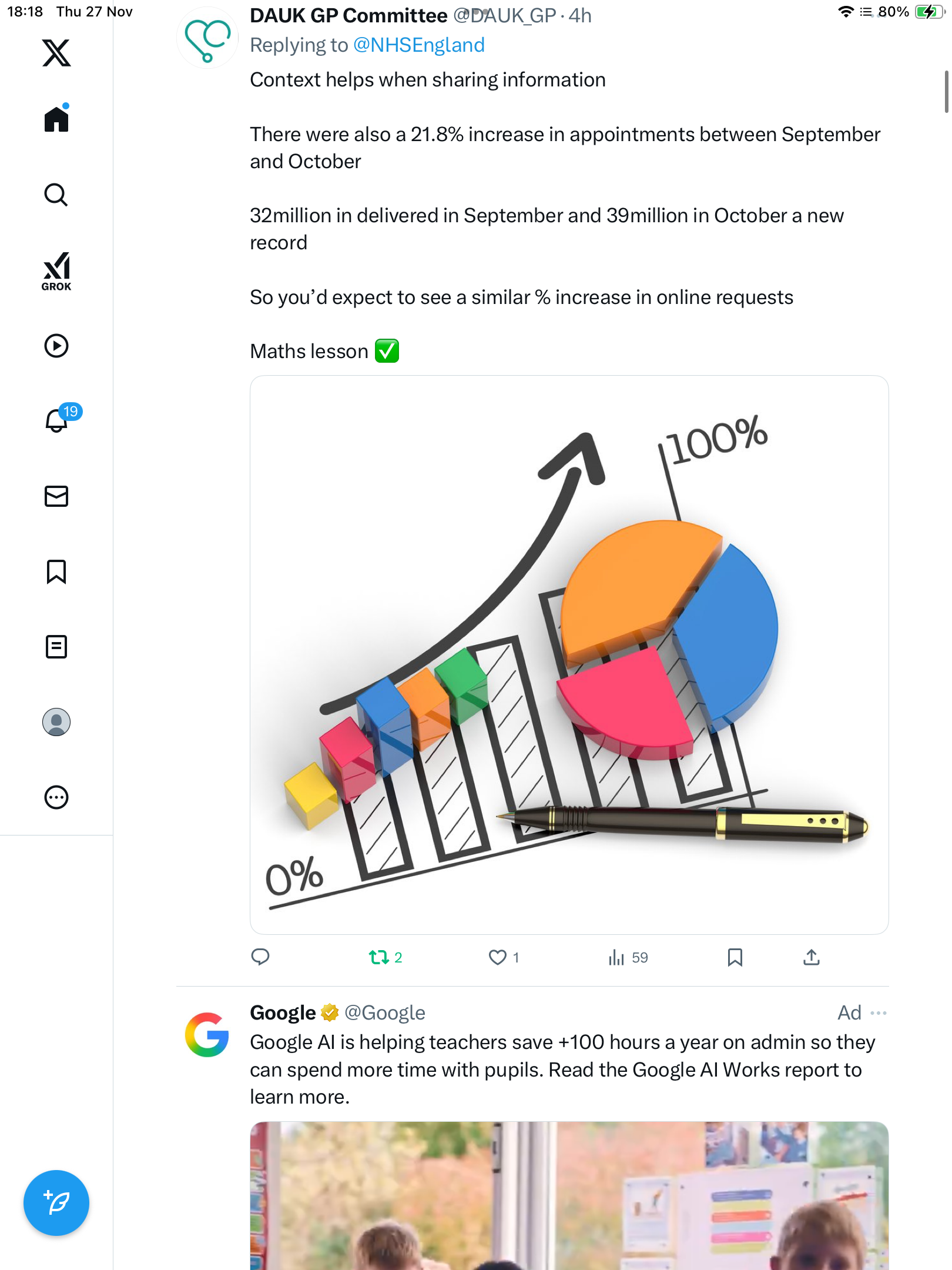The width and height of the screenshot is (952, 1270).
Task: Open the Video tab in the sidebar
Action: coord(56,346)
